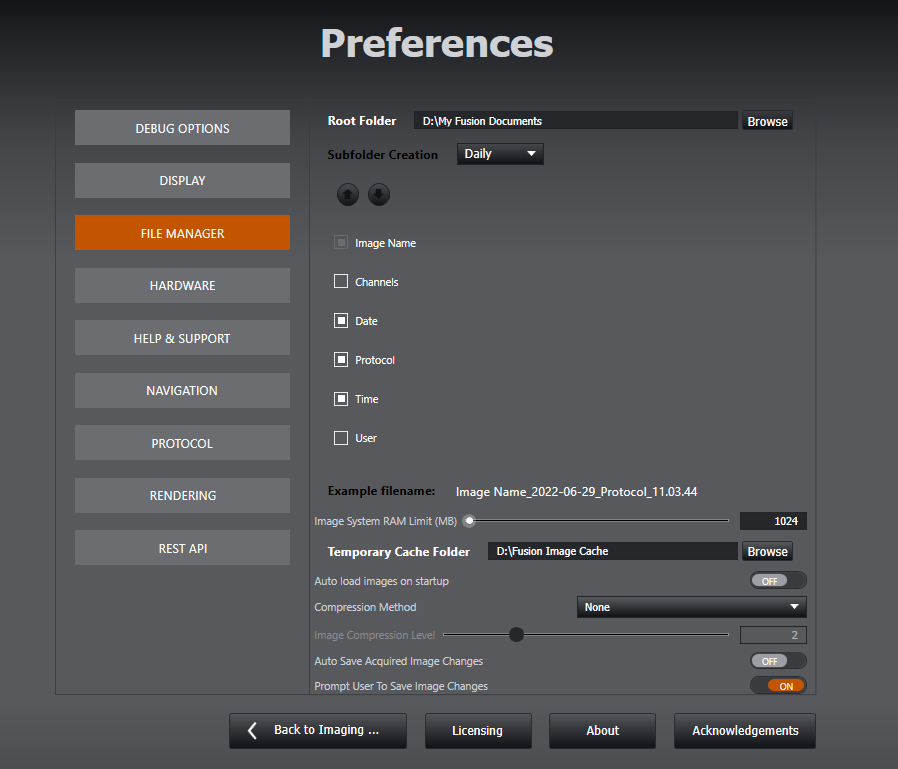This screenshot has width=898, height=769.
Task: Toggle Auto load images on startup
Action: coord(777,581)
